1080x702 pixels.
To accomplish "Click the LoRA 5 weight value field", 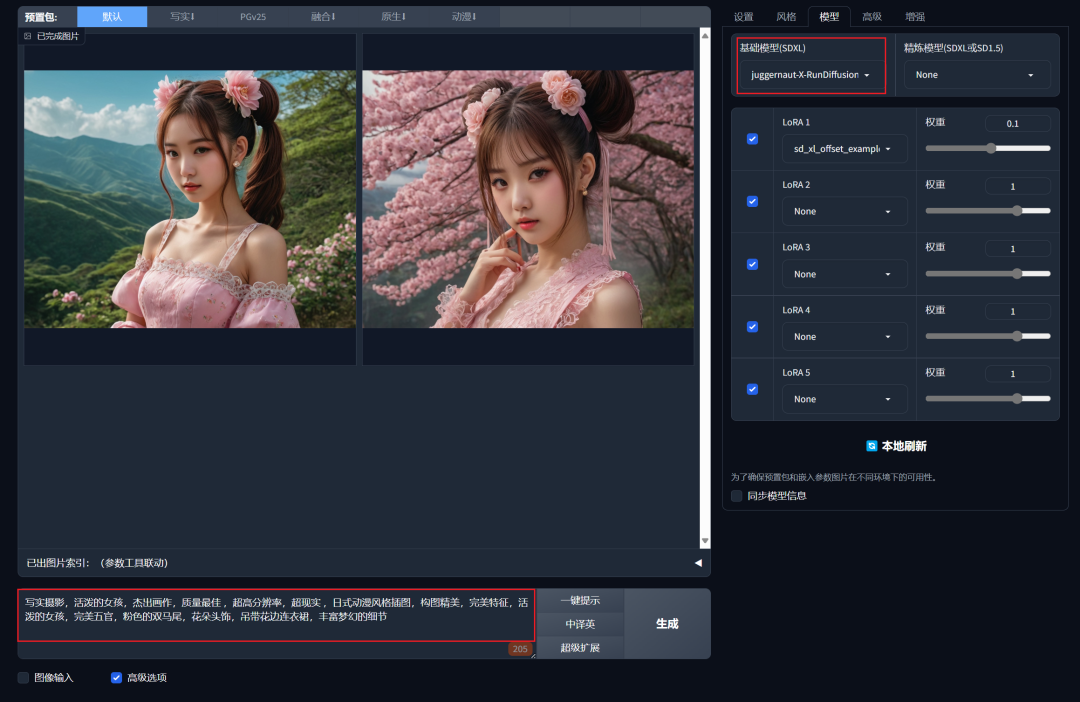I will [1018, 373].
